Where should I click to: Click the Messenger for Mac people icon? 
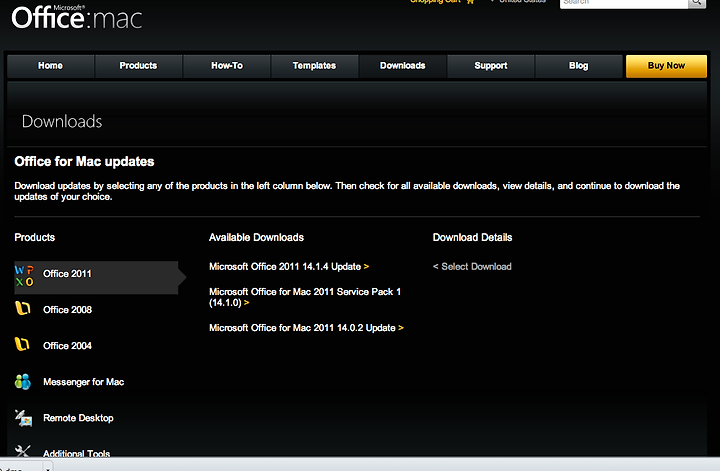coord(22,381)
